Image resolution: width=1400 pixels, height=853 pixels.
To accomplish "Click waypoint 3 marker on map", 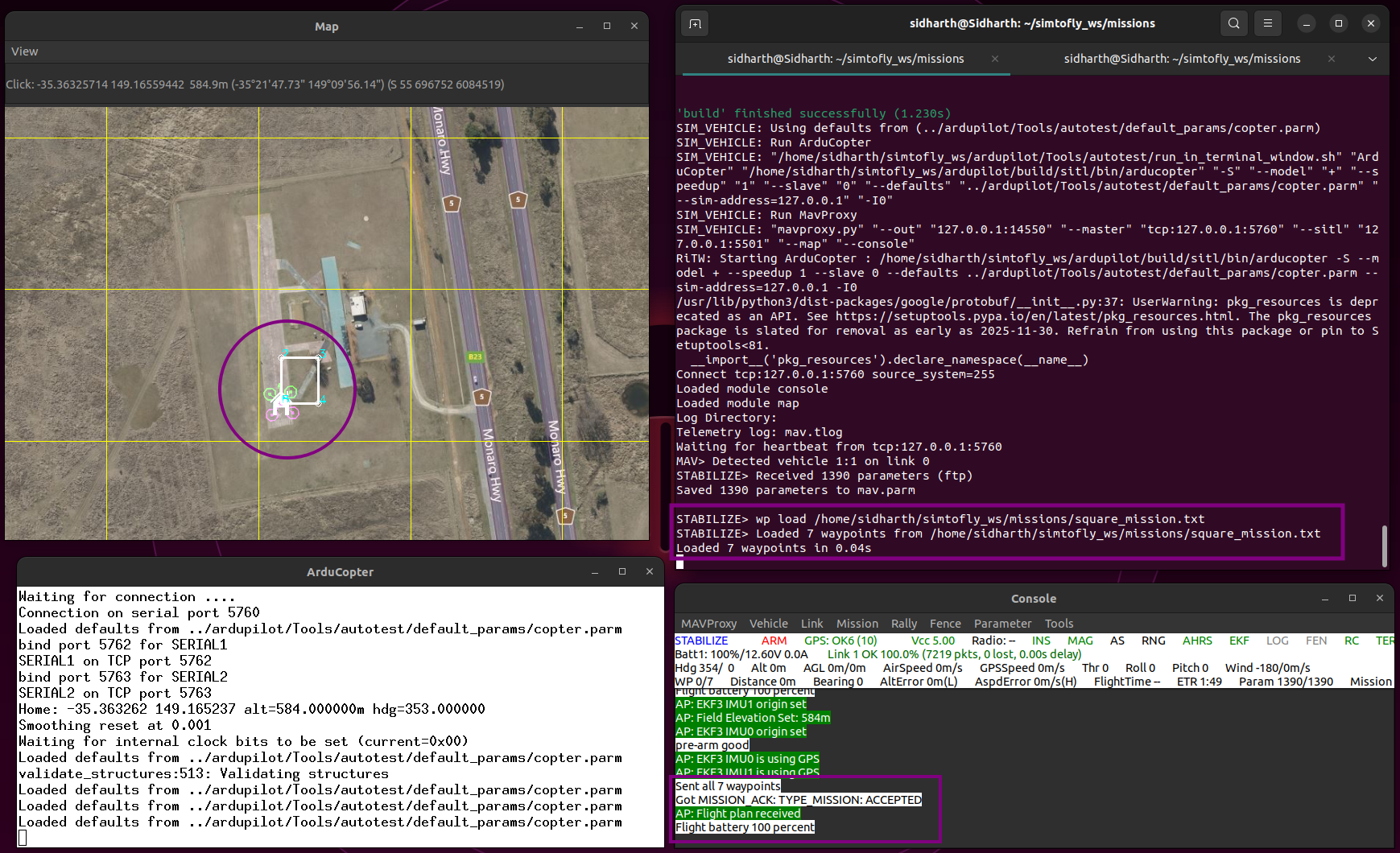I will pyautogui.click(x=320, y=356).
